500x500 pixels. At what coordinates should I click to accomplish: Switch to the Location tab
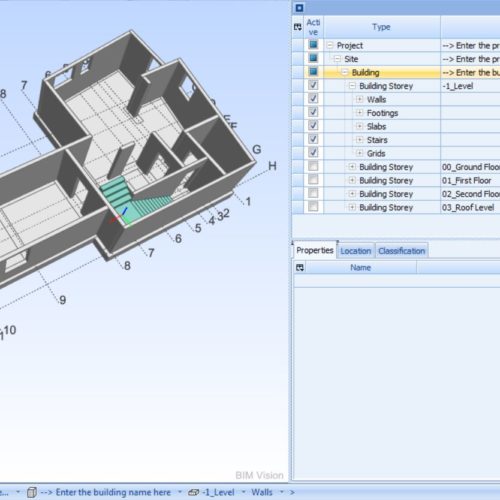point(356,251)
